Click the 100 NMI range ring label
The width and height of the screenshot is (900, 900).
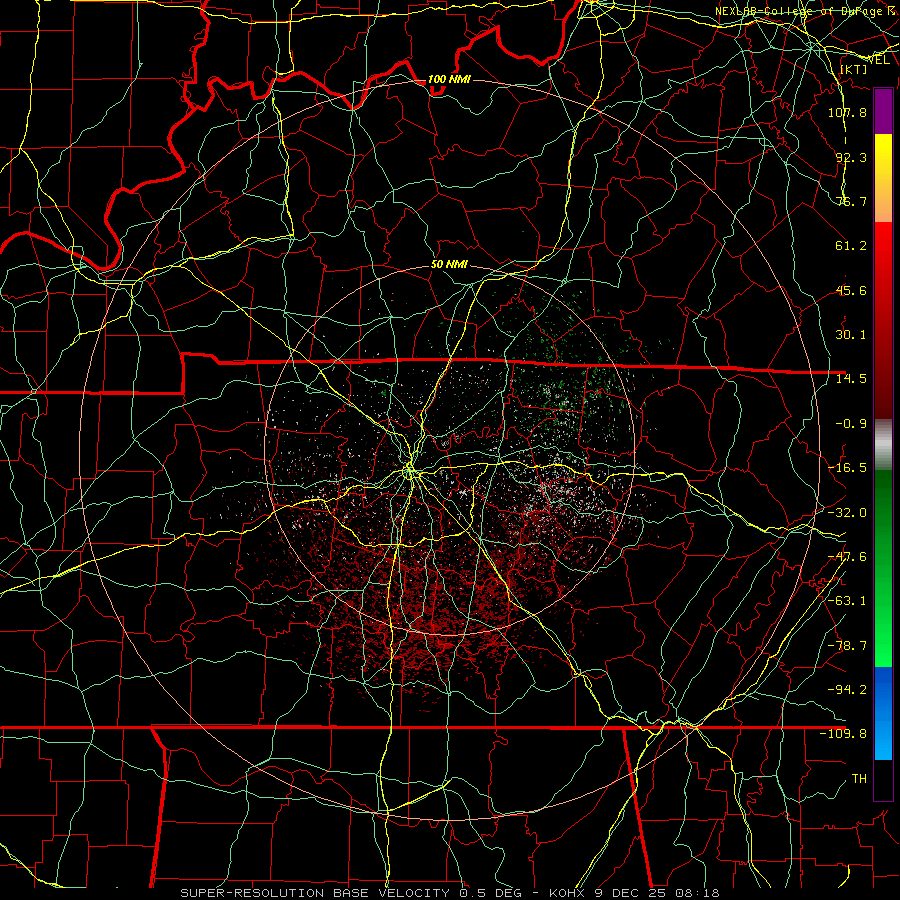tap(449, 79)
